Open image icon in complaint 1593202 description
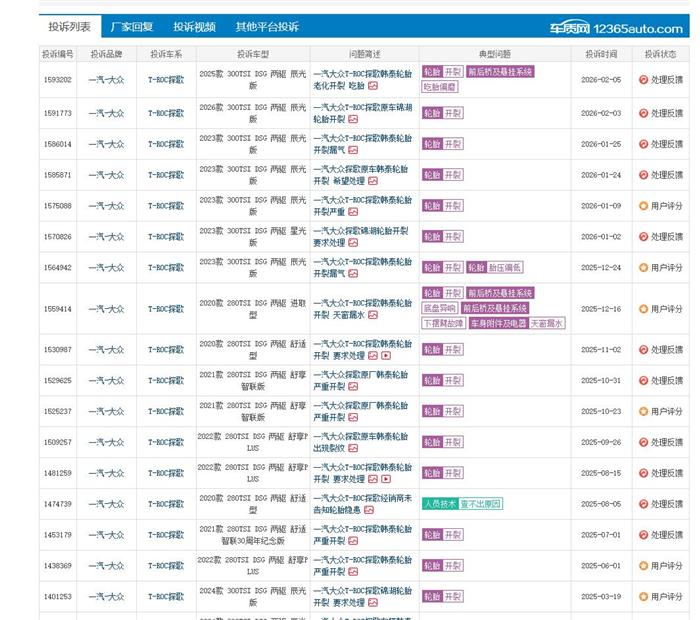This screenshot has width=700, height=620. tap(373, 86)
